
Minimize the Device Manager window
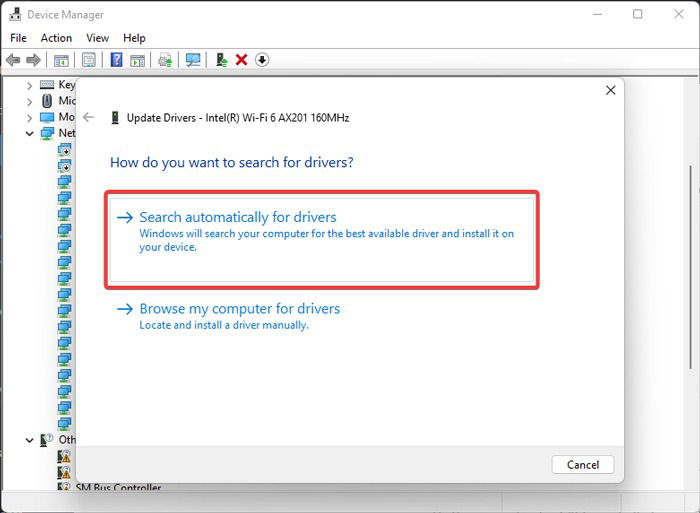tap(597, 14)
